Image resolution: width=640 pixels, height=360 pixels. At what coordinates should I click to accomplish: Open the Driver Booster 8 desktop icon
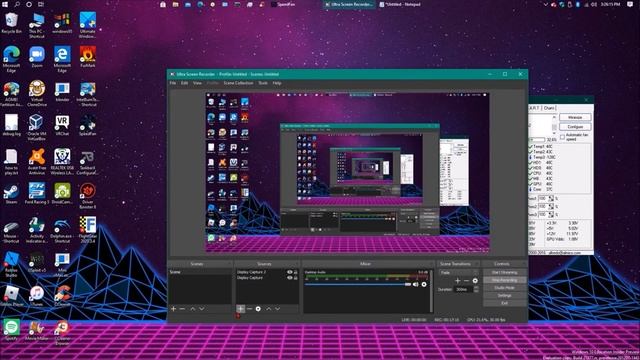click(88, 196)
